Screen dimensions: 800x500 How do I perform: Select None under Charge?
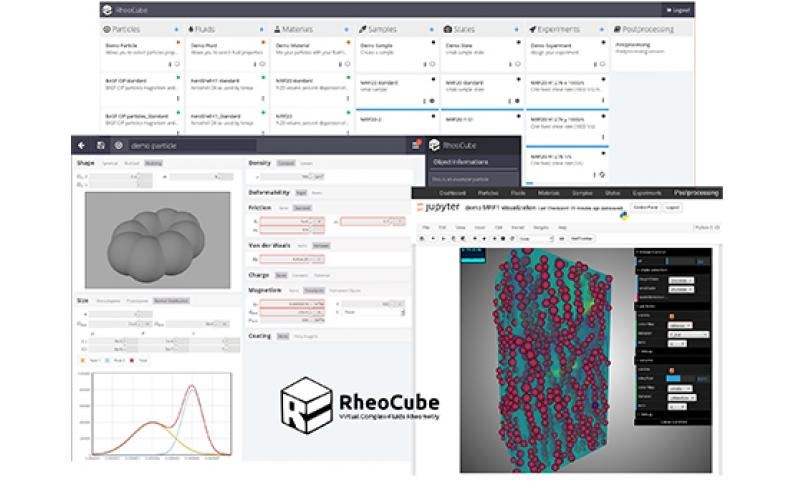(281, 276)
